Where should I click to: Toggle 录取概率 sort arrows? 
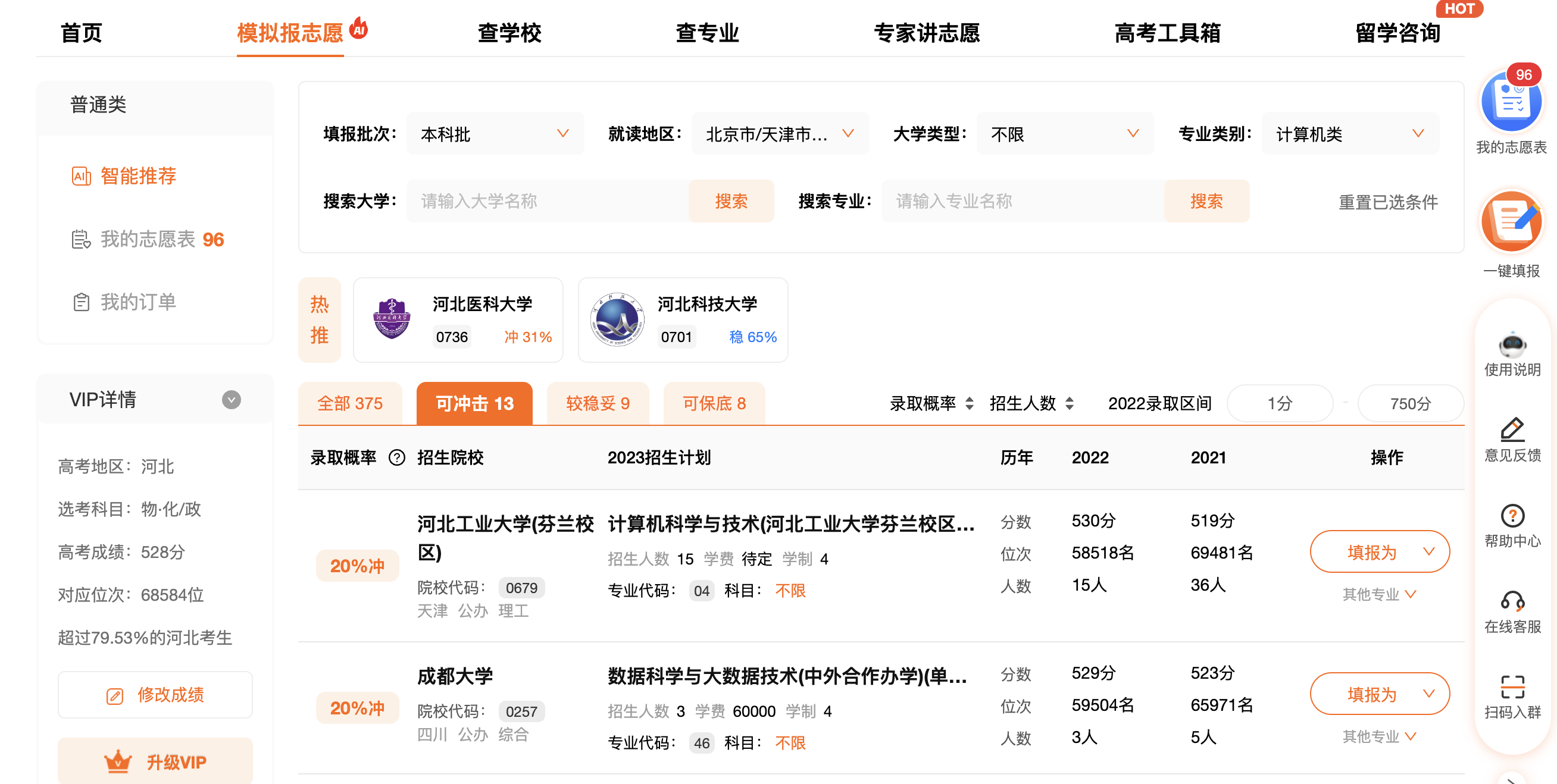click(969, 403)
